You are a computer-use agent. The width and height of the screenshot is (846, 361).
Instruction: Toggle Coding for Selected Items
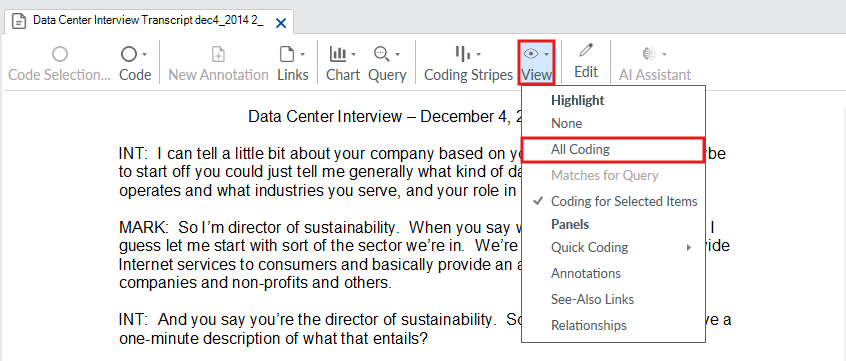tap(613, 201)
